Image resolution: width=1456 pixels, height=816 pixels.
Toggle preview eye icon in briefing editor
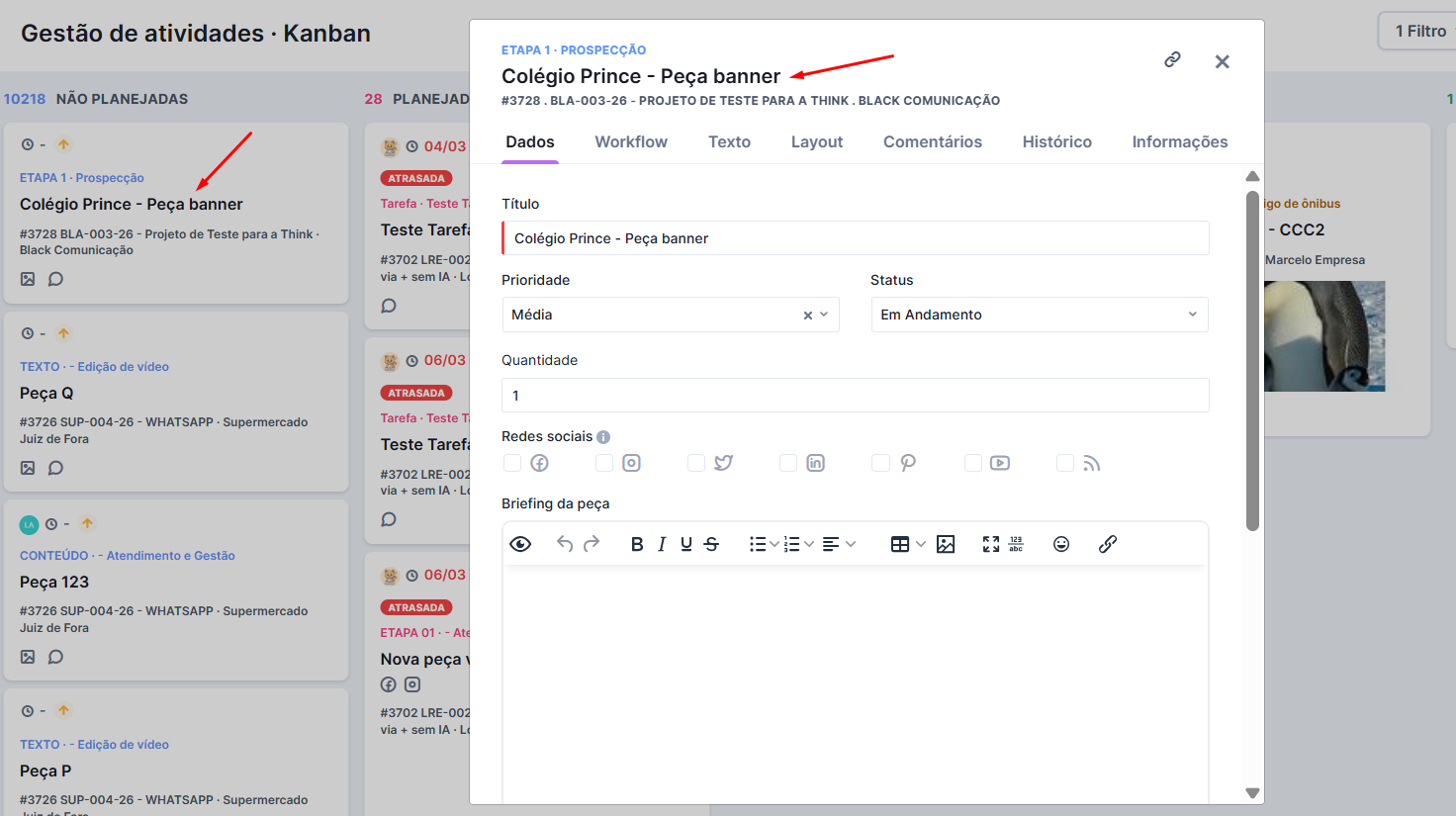(520, 544)
